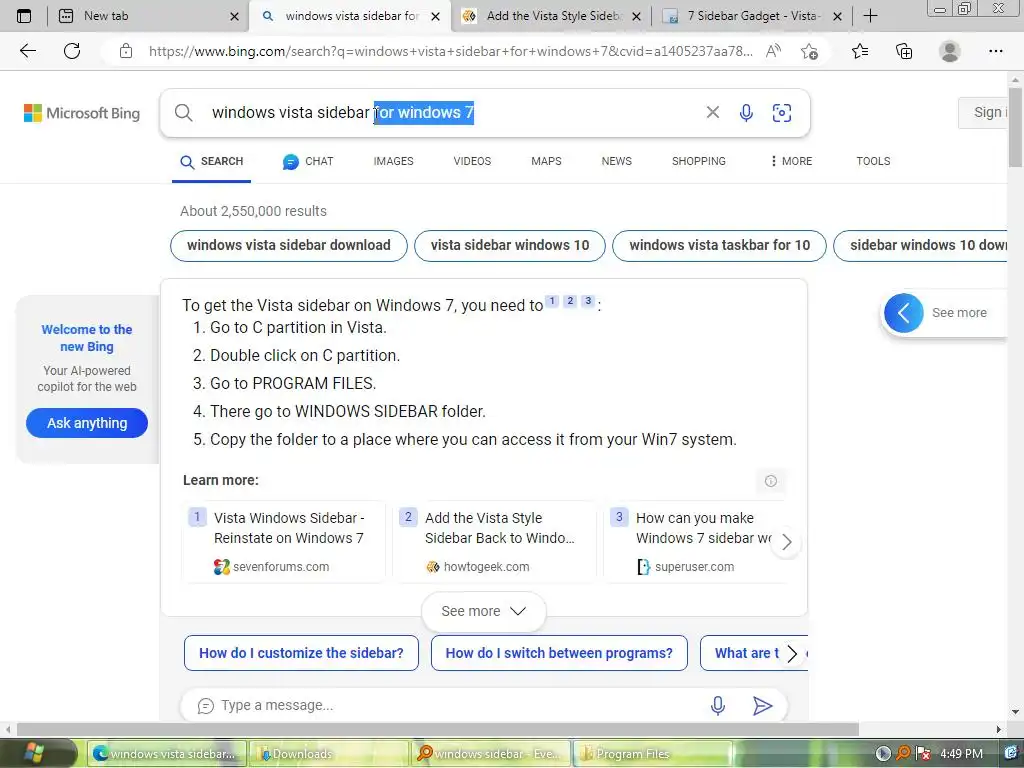Start visual search camera icon
Screen dimensions: 1024x768
coord(782,112)
